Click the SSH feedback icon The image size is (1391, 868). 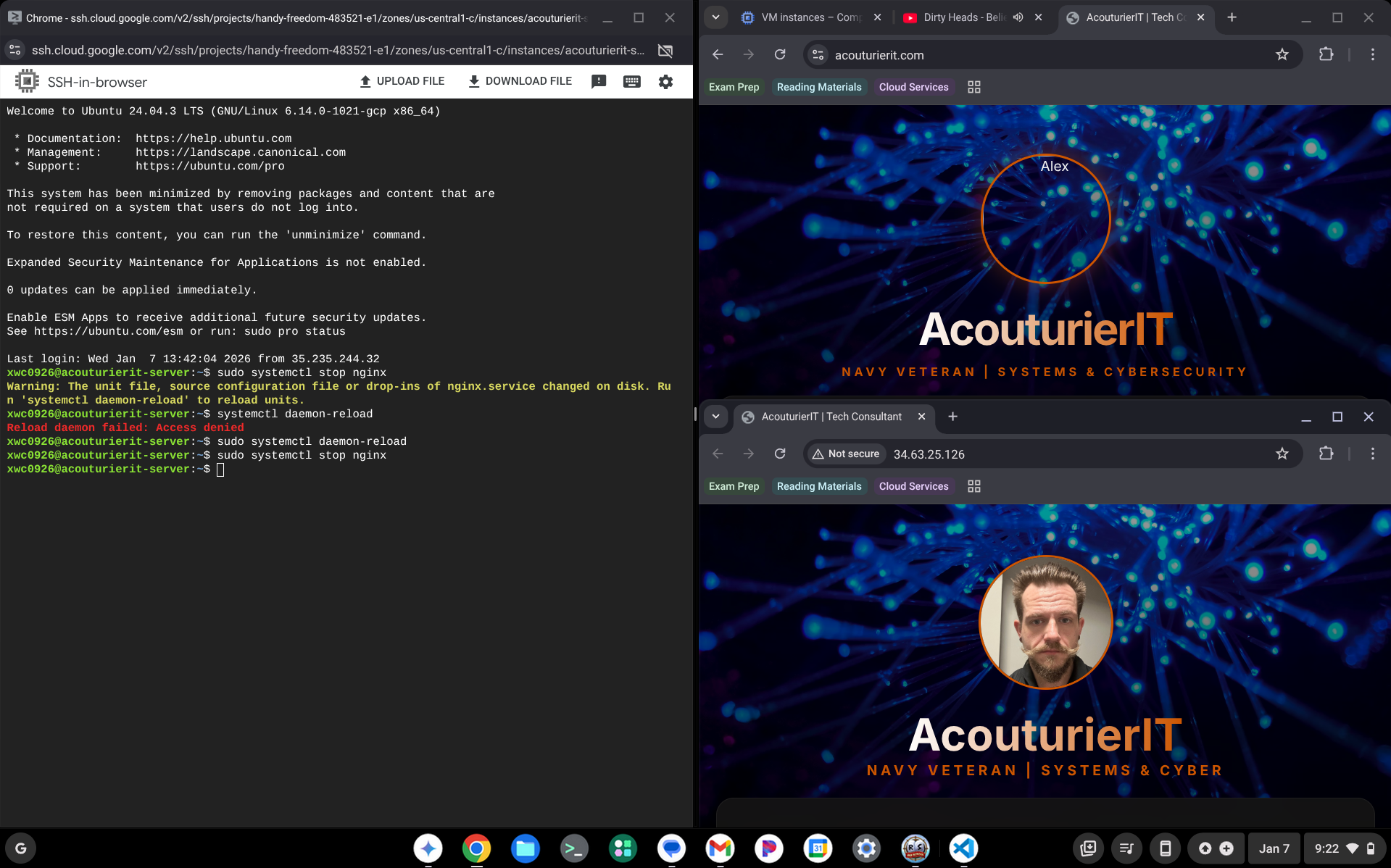[598, 82]
